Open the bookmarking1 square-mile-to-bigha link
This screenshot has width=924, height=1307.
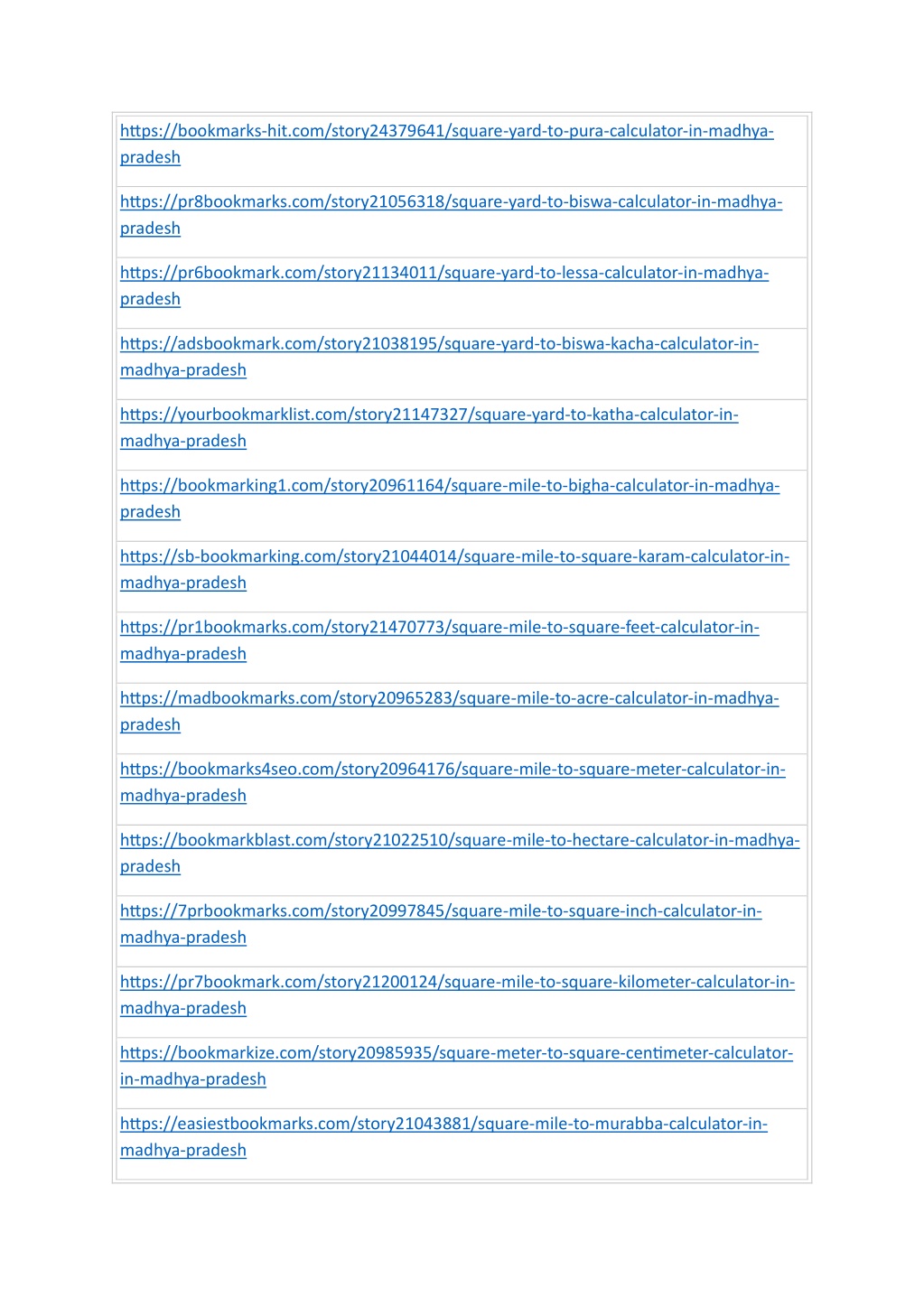pos(450,486)
